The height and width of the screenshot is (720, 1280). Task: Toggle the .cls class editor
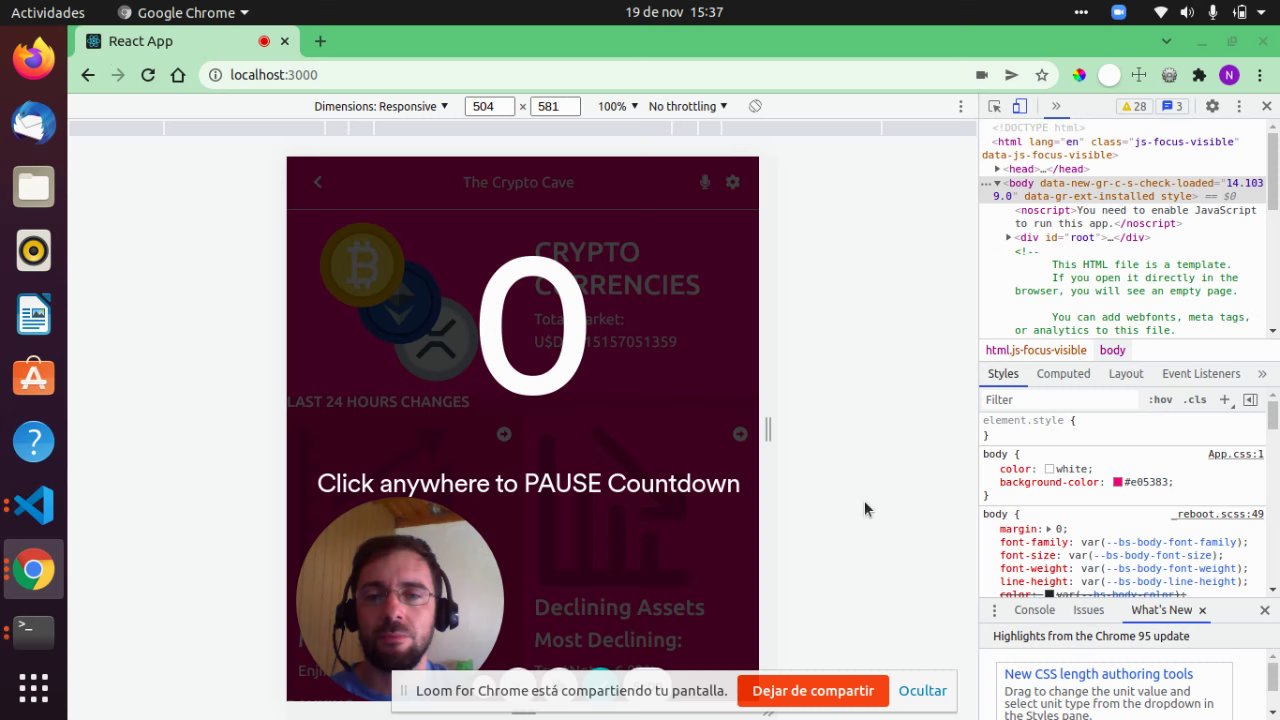(x=1195, y=400)
